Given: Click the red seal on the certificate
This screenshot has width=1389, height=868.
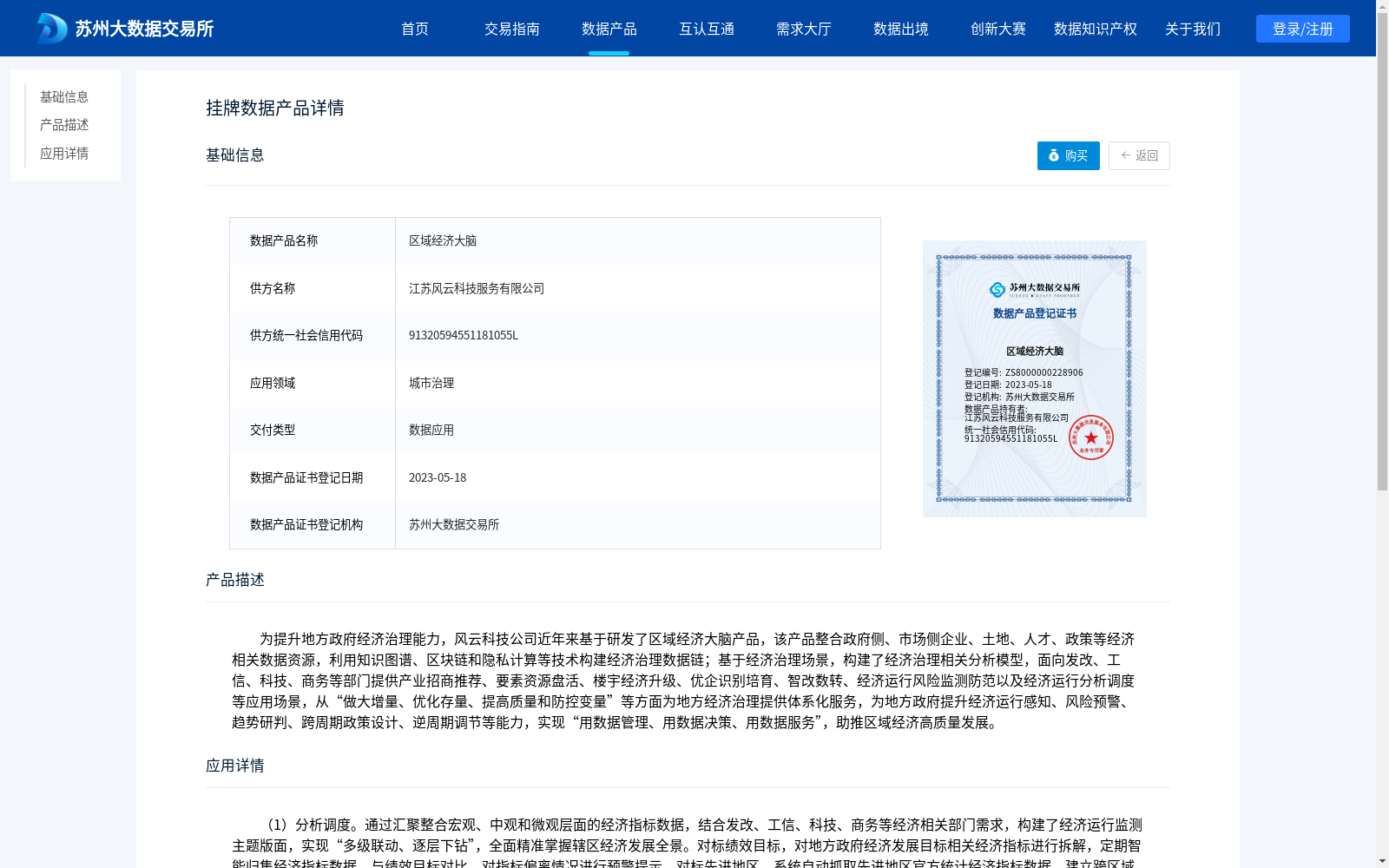Looking at the screenshot, I should click(x=1091, y=437).
